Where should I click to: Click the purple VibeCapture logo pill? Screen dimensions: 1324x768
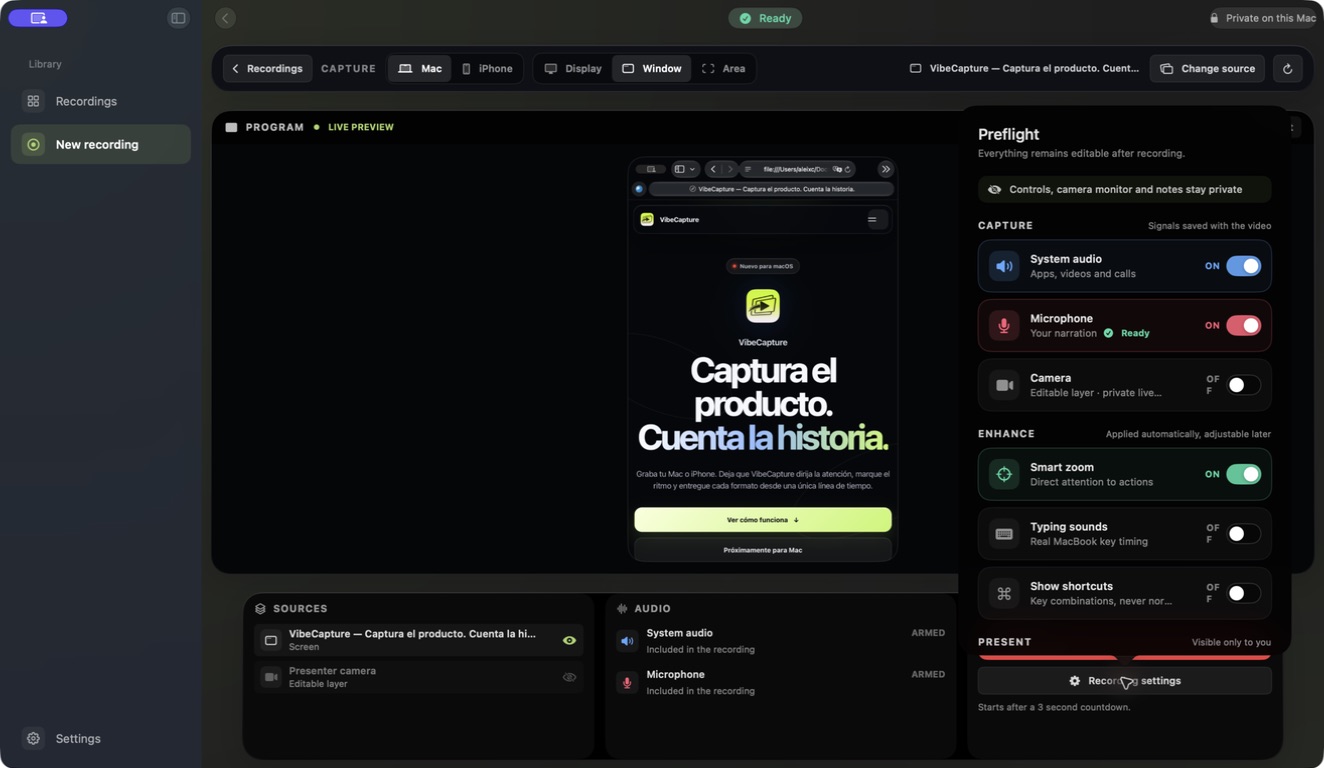[38, 18]
